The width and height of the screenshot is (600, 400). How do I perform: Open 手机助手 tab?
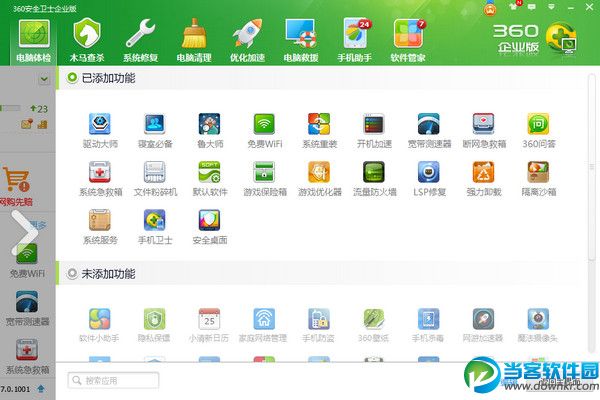click(x=355, y=41)
